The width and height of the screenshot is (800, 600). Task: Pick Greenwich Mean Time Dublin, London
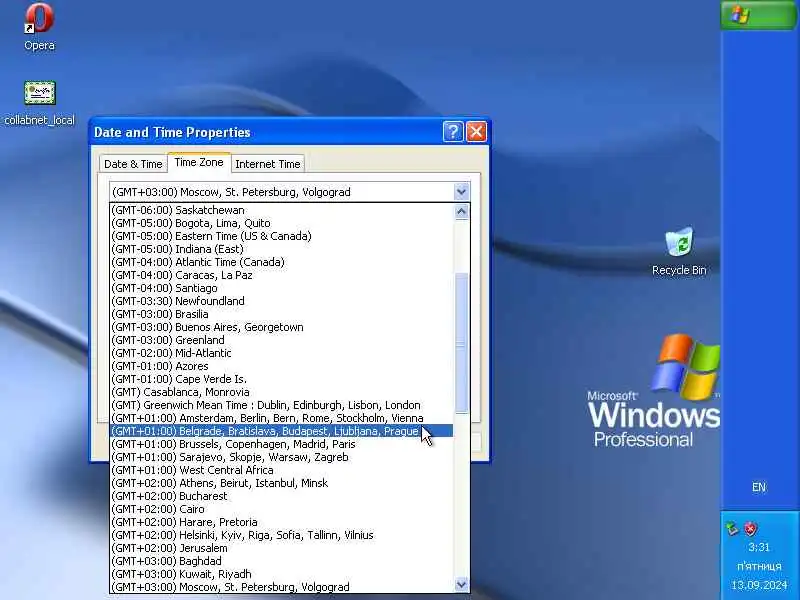coord(282,405)
